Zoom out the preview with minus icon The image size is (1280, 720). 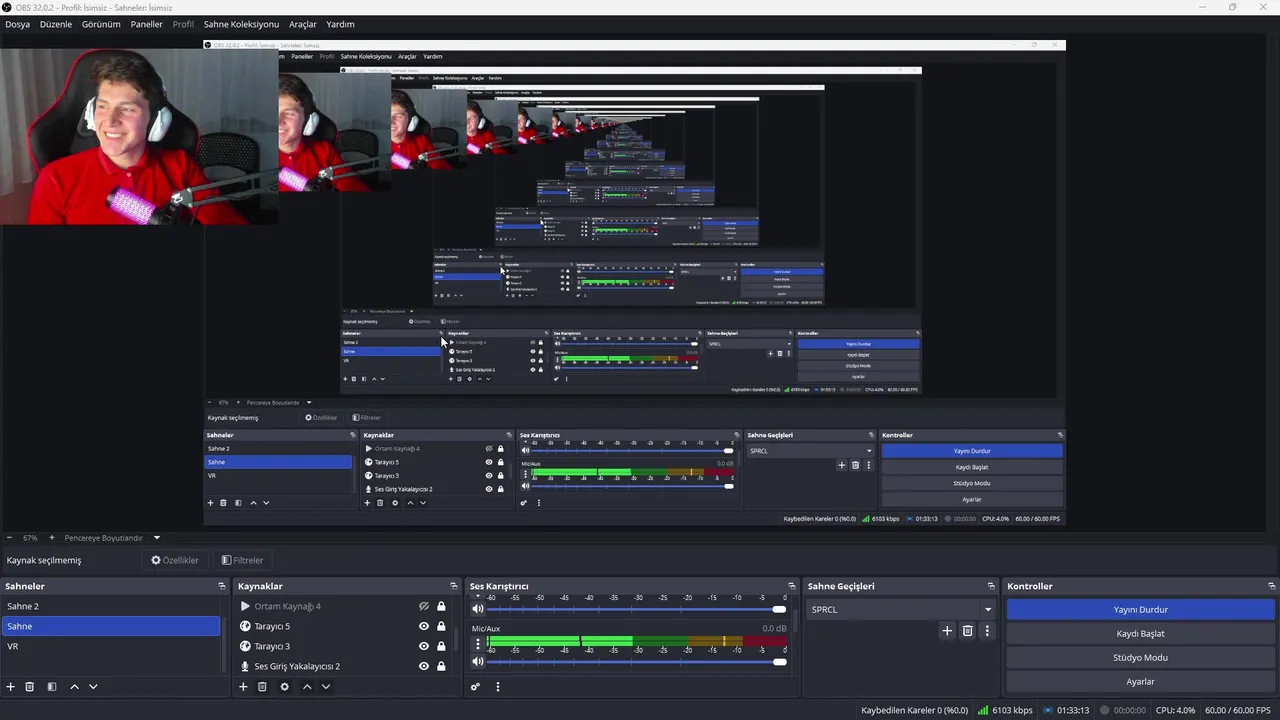point(9,538)
